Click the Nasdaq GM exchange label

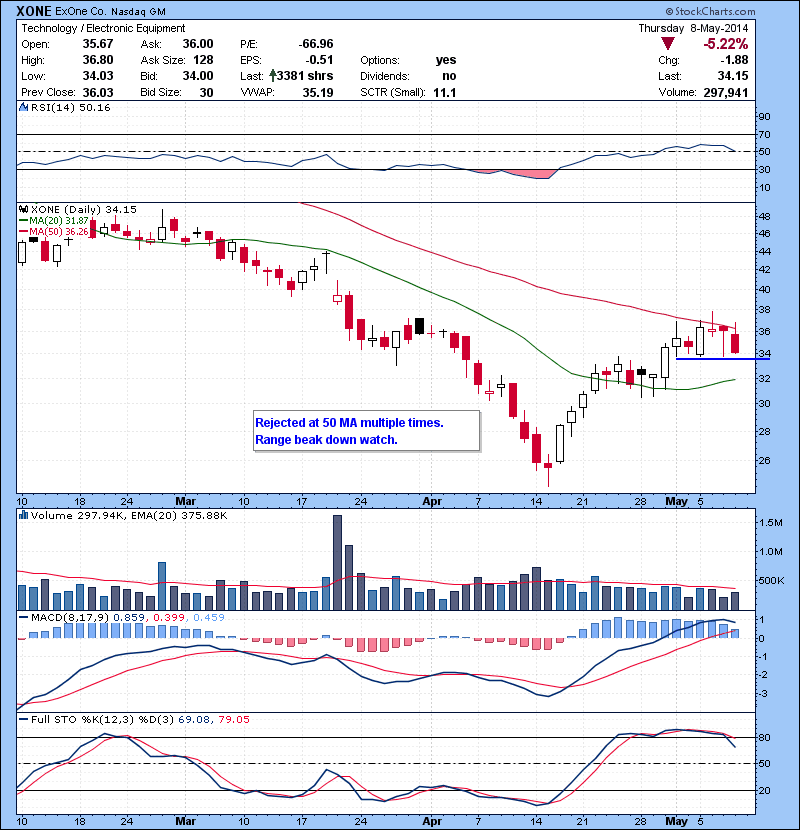click(138, 11)
